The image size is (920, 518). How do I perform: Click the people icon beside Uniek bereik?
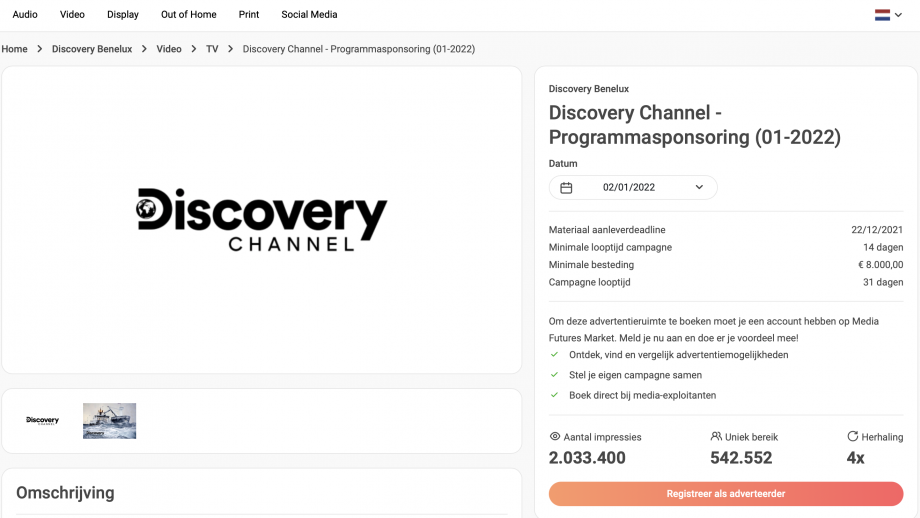point(716,436)
